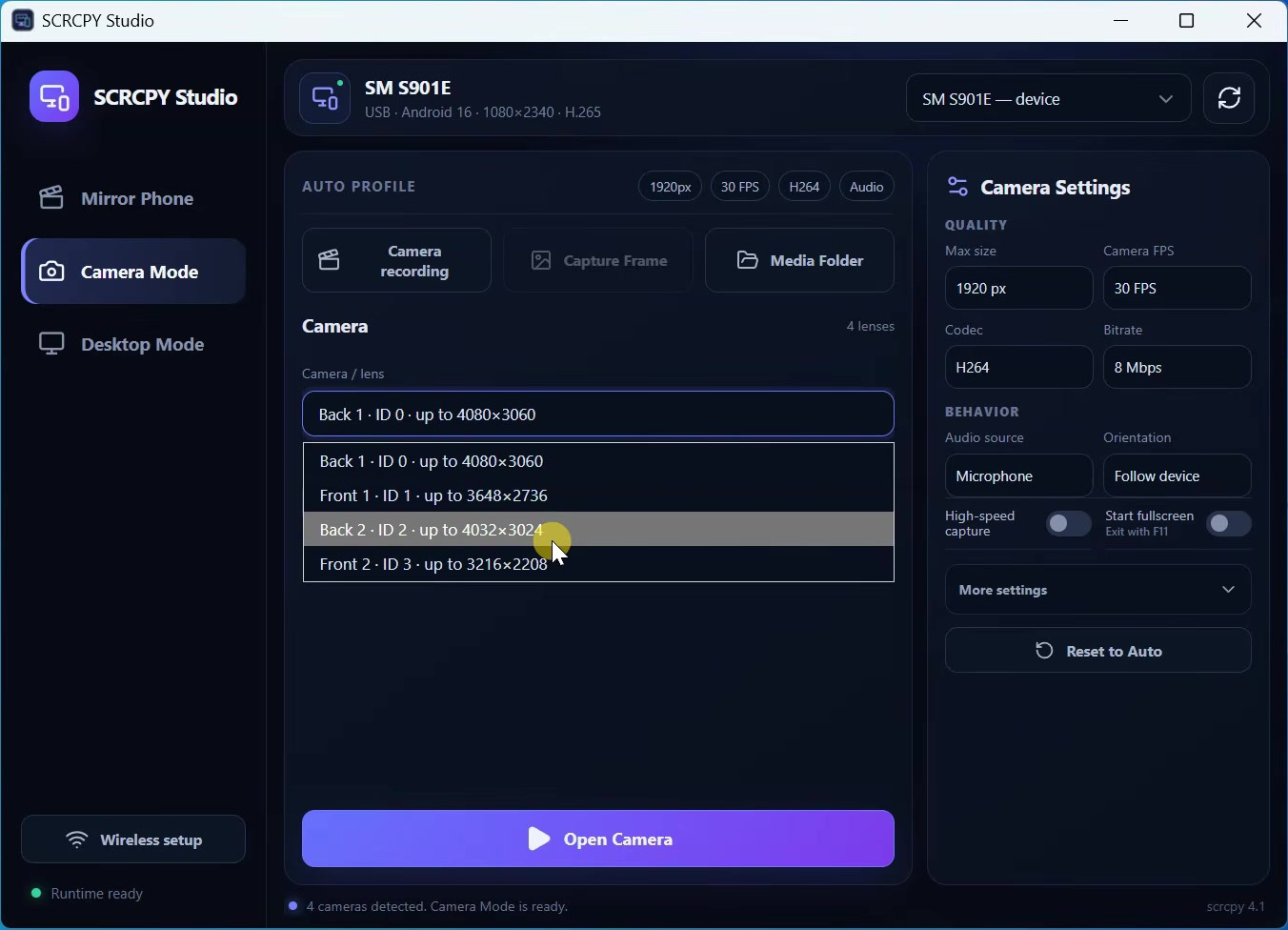Switch to Mirror Phone mode
This screenshot has height=930, width=1288.
pyautogui.click(x=134, y=198)
